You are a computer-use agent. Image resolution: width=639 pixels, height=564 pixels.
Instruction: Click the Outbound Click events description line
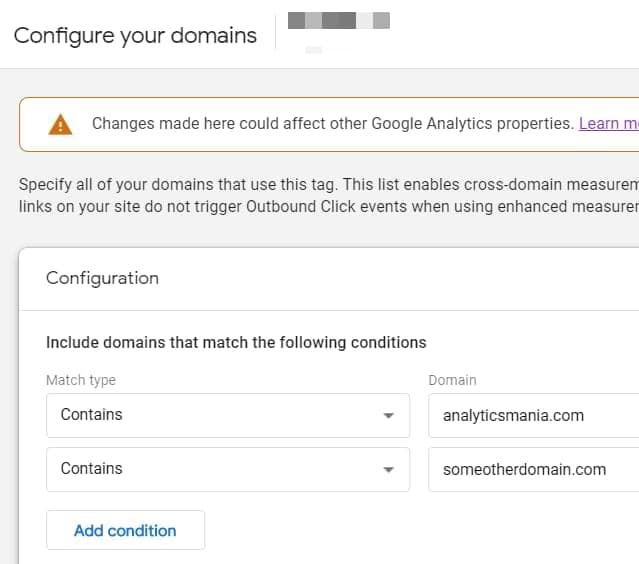(320, 206)
